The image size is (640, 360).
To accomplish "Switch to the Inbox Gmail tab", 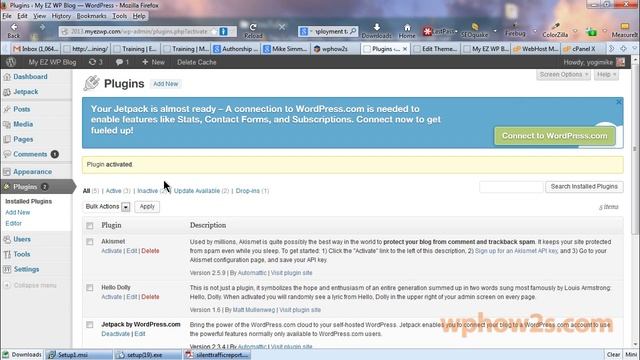I will [36, 49].
